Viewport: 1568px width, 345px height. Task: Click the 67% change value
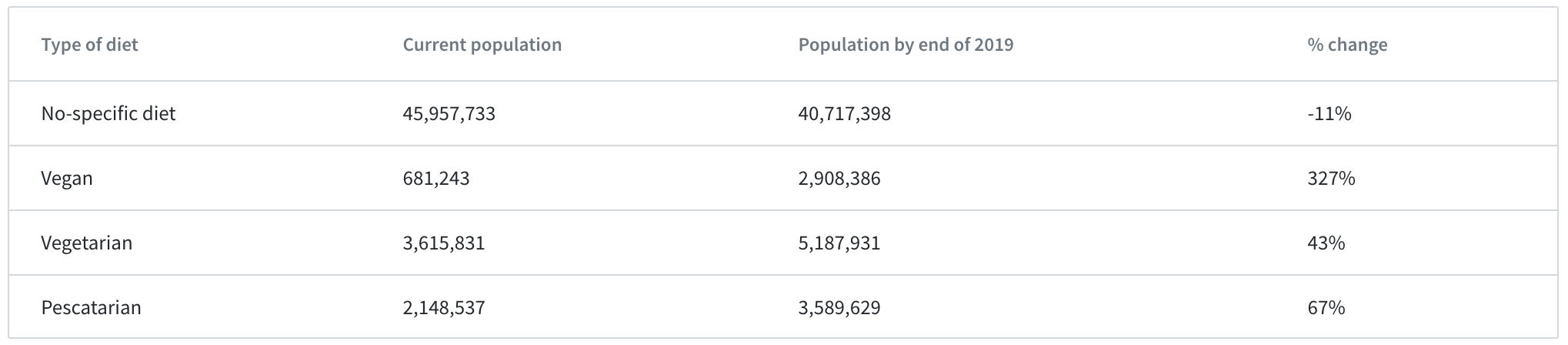(1326, 308)
